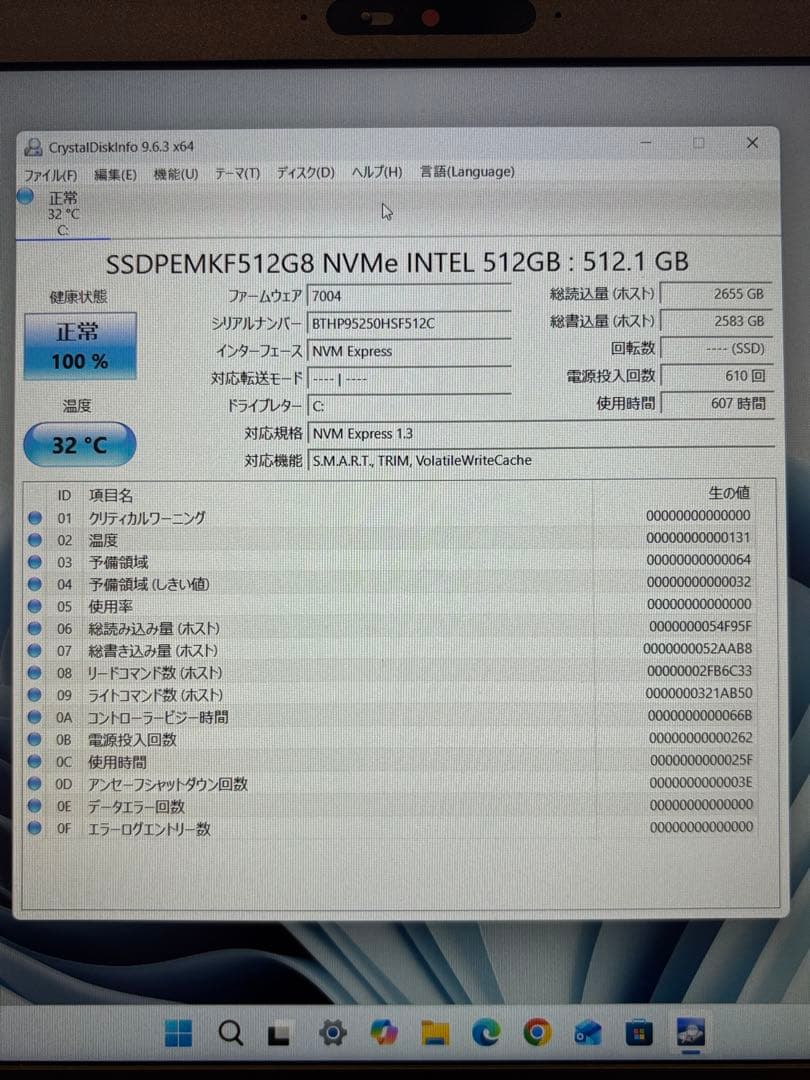Click the raw value 0000000054F95F
This screenshot has width=810, height=1080.
(700, 626)
